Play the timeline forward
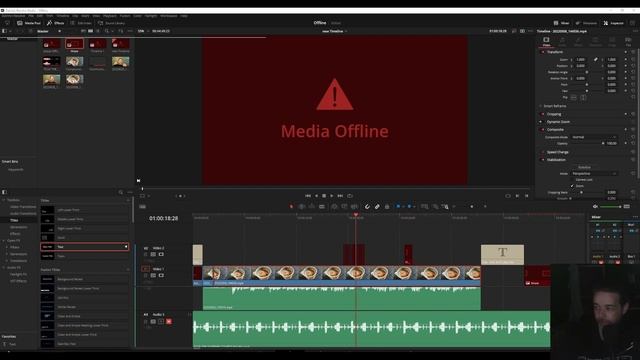The height and width of the screenshot is (360, 640). (x=331, y=196)
